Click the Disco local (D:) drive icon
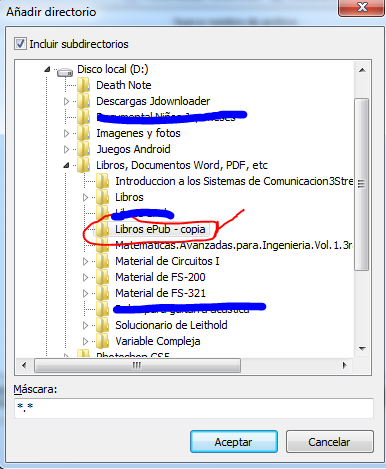 click(65, 71)
